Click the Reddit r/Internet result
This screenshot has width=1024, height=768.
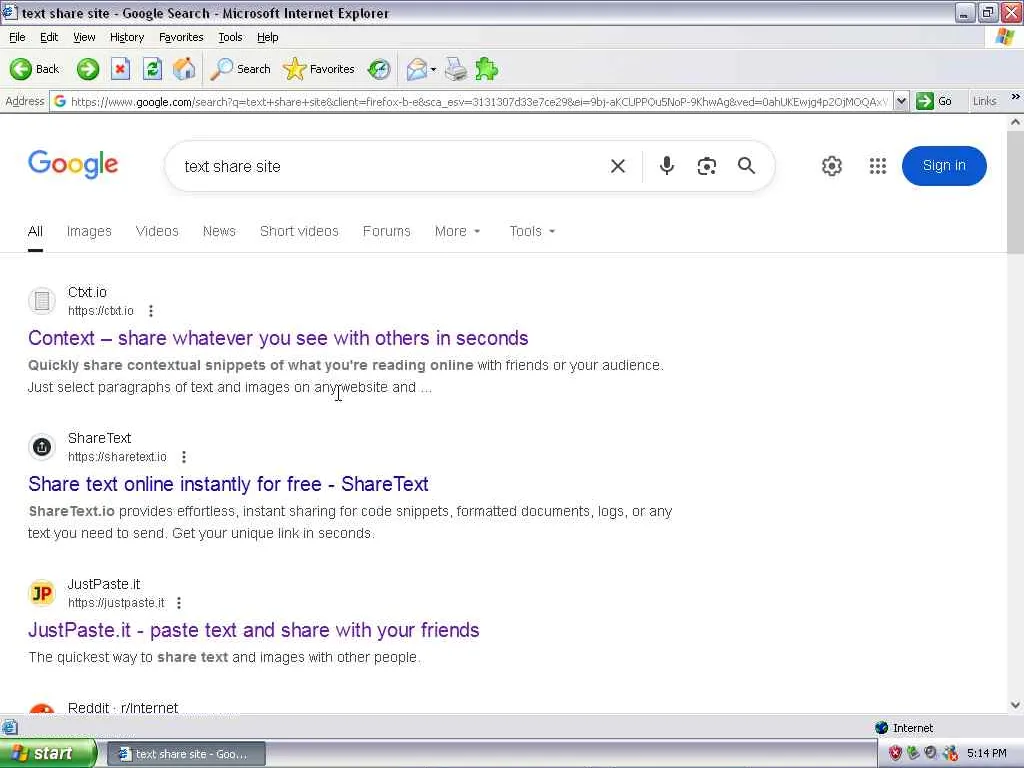pyautogui.click(x=123, y=708)
